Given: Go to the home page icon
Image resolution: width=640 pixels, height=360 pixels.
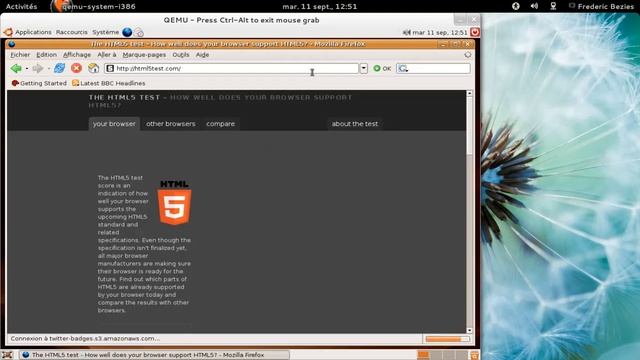Looking at the screenshot, I should [93, 68].
